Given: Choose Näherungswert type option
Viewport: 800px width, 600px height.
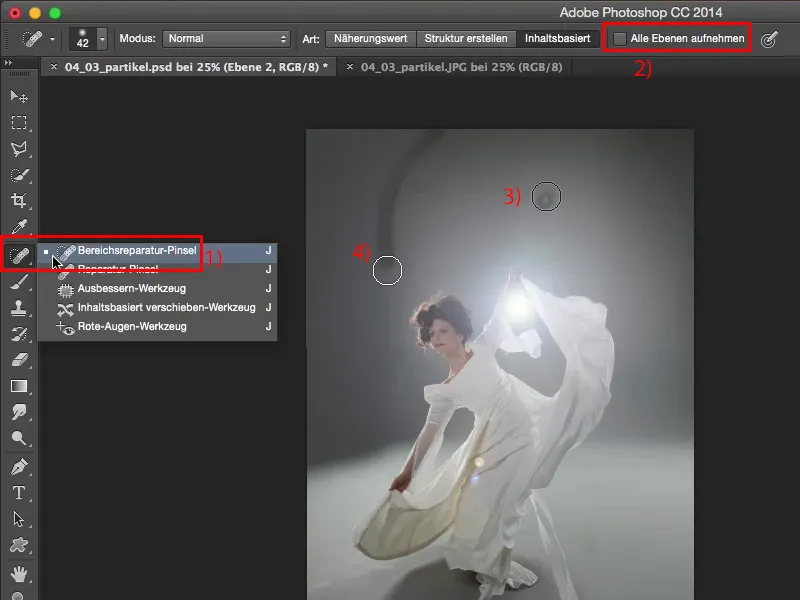Looking at the screenshot, I should 370,39.
